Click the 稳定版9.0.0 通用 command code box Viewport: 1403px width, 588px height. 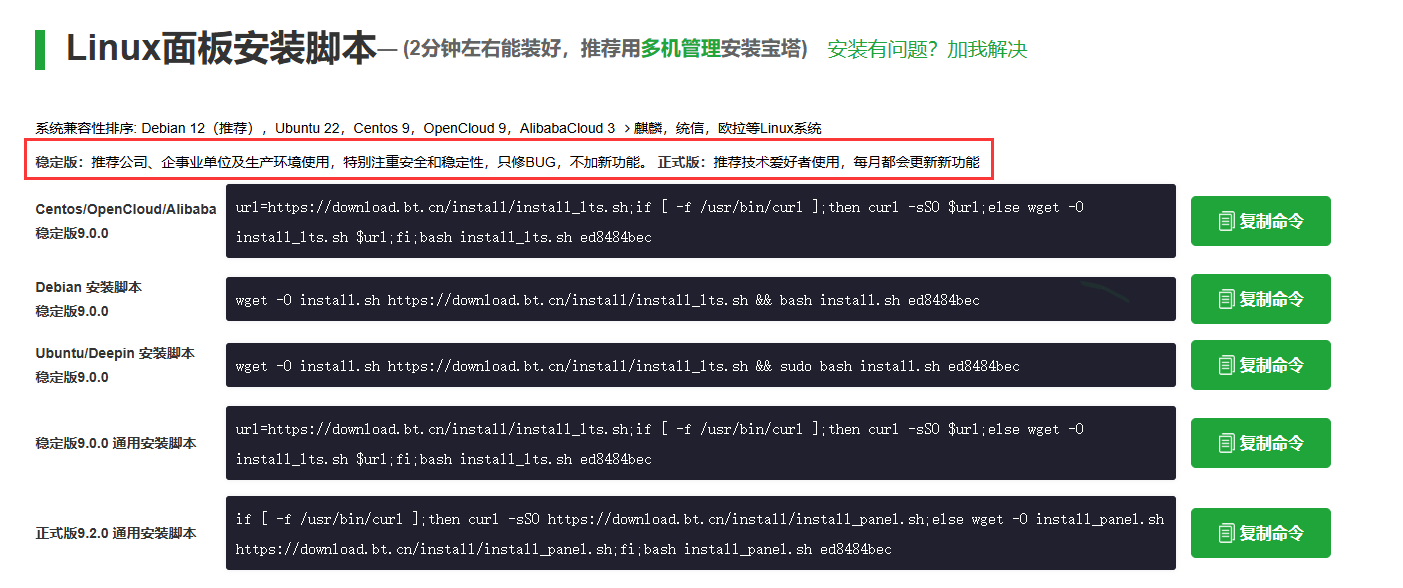[x=701, y=443]
